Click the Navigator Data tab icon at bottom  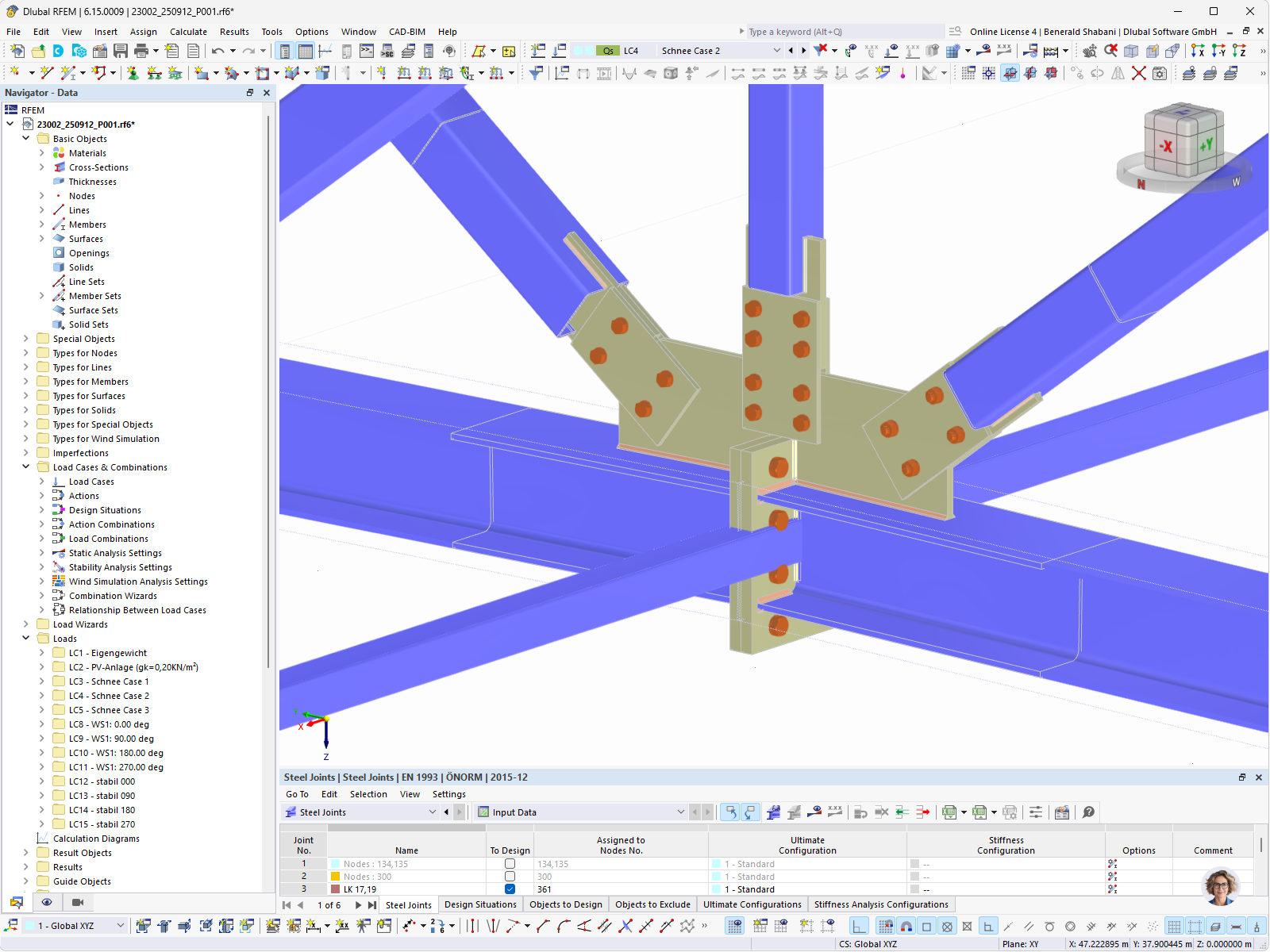(x=17, y=902)
